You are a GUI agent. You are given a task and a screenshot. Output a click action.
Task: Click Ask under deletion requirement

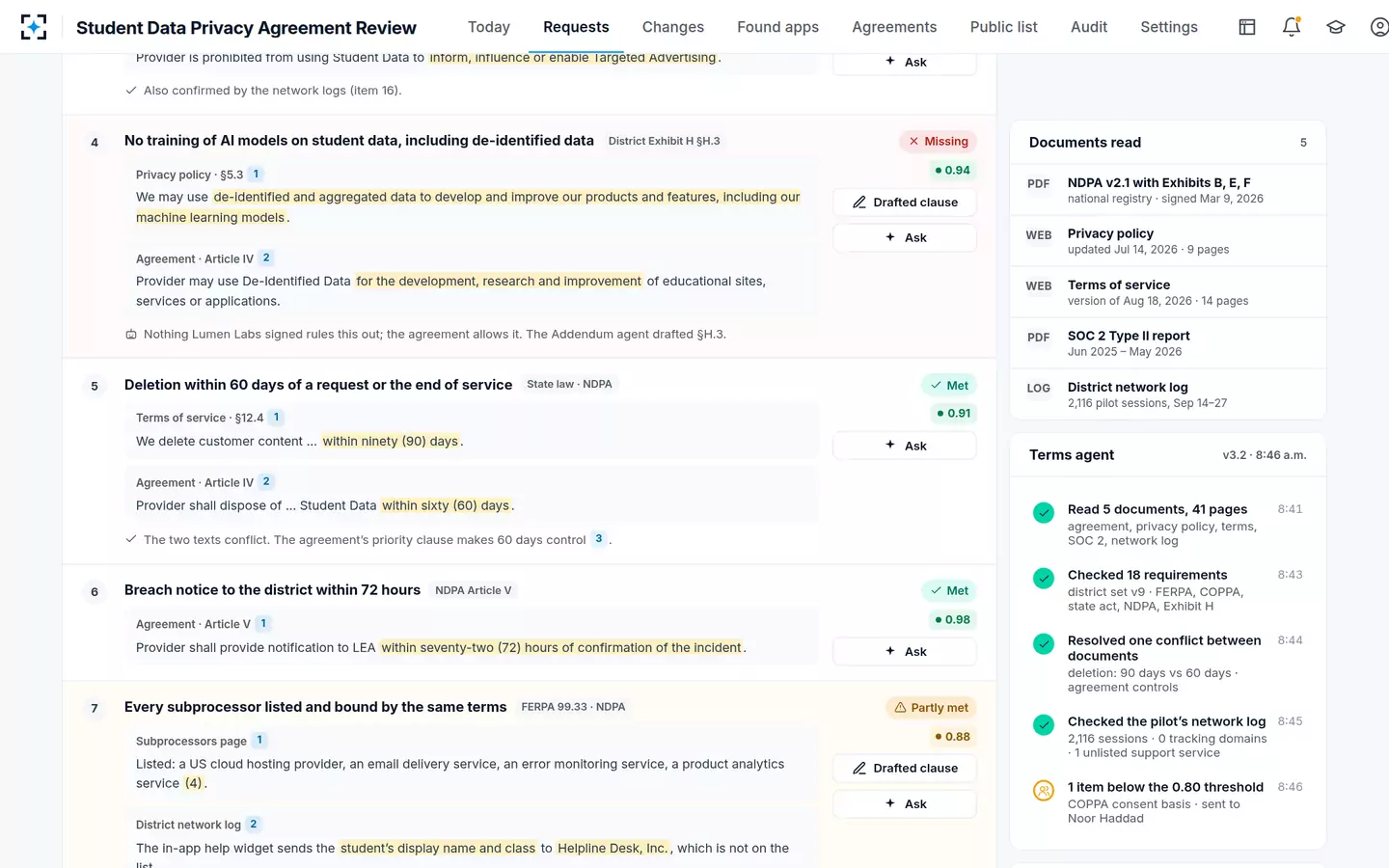point(905,446)
